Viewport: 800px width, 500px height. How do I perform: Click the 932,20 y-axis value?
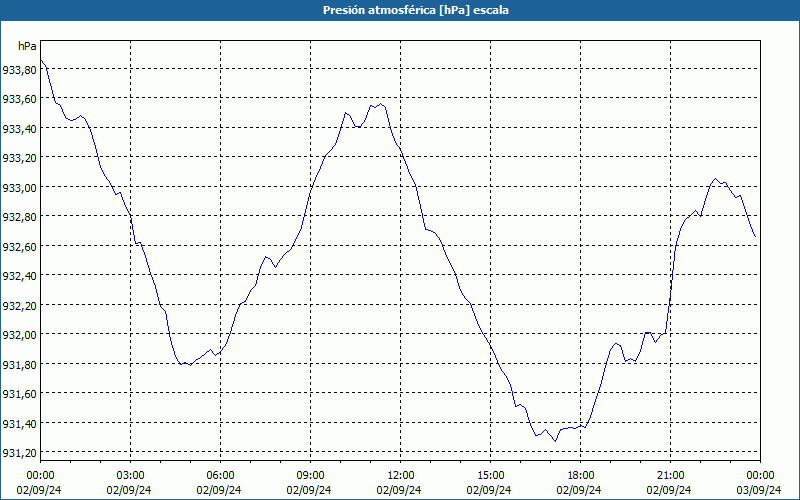(19, 306)
